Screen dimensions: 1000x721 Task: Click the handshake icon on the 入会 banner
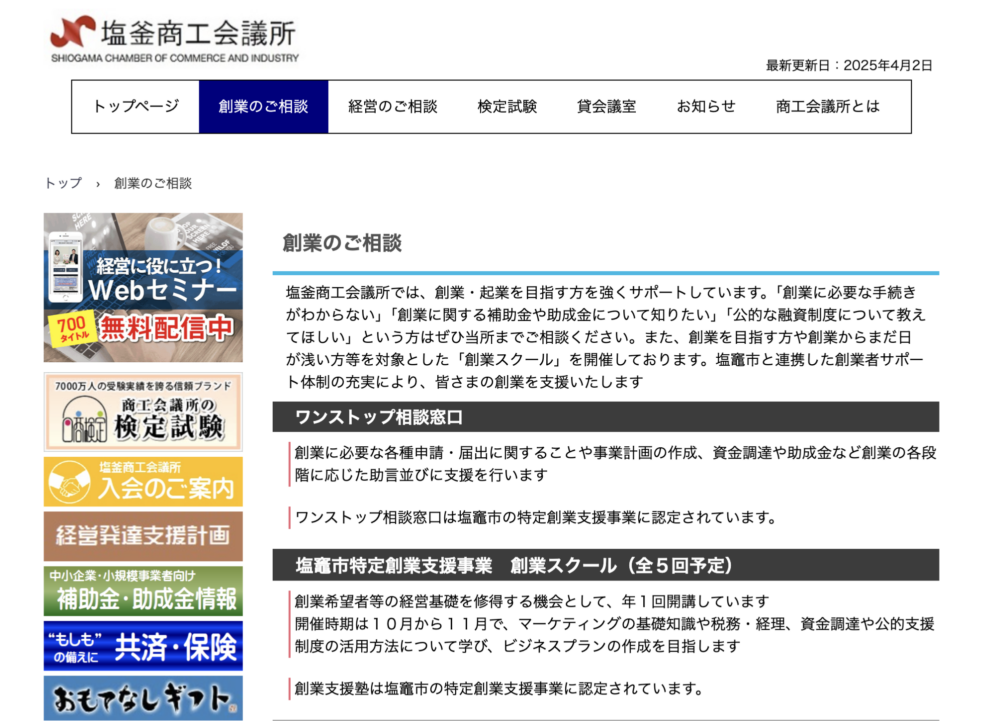click(x=70, y=483)
